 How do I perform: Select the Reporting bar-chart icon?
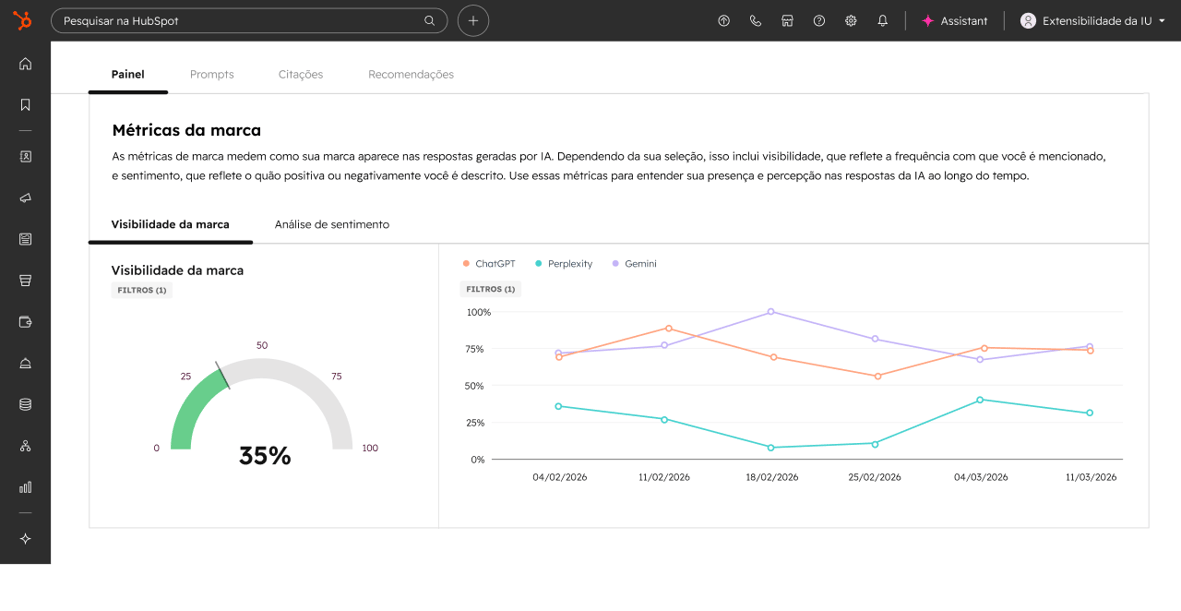click(25, 487)
